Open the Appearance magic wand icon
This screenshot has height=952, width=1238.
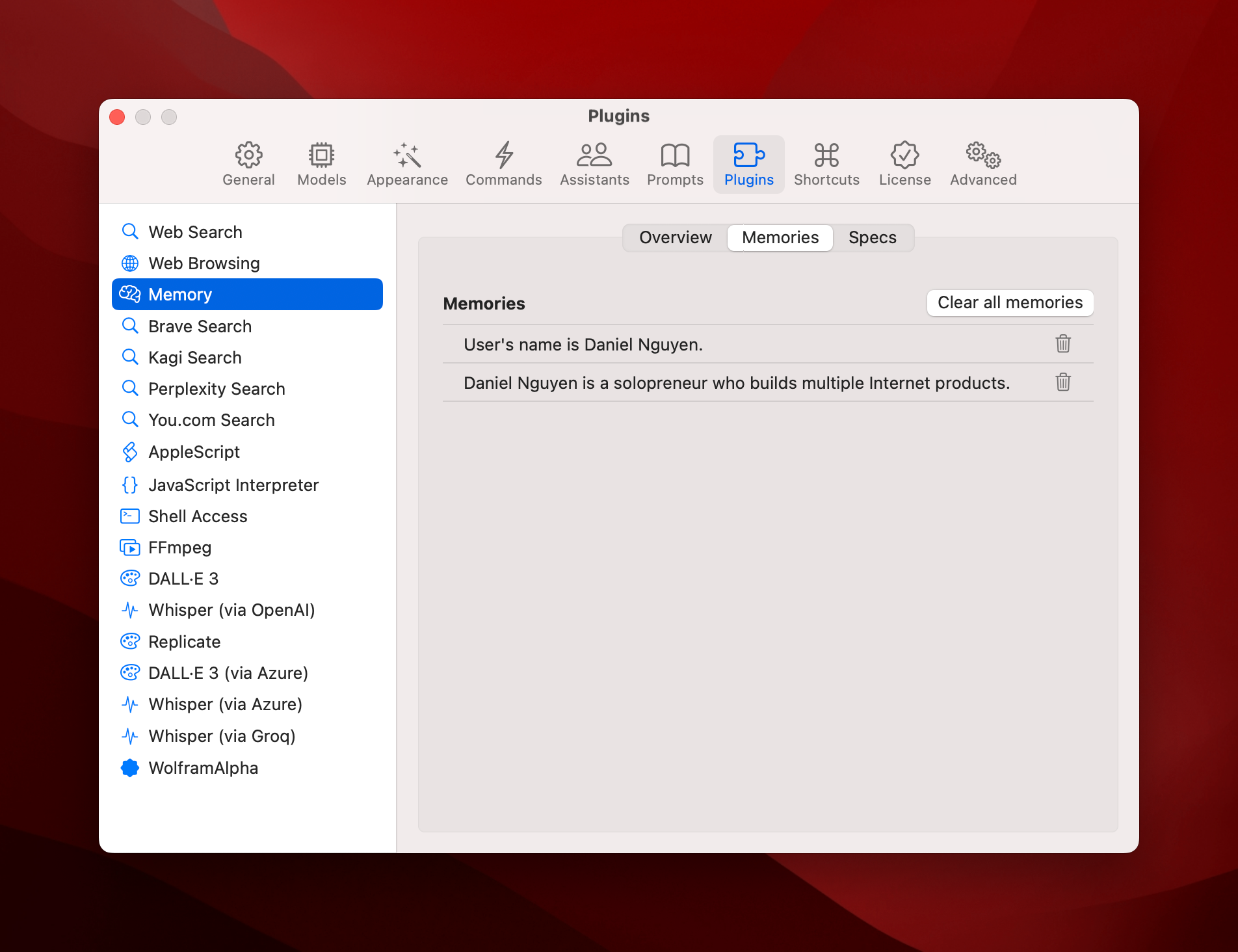[407, 155]
